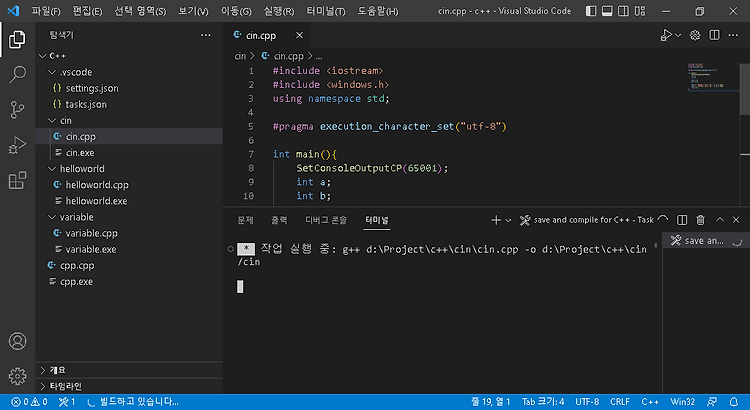
Task: Split the editor to the right
Action: pos(714,35)
